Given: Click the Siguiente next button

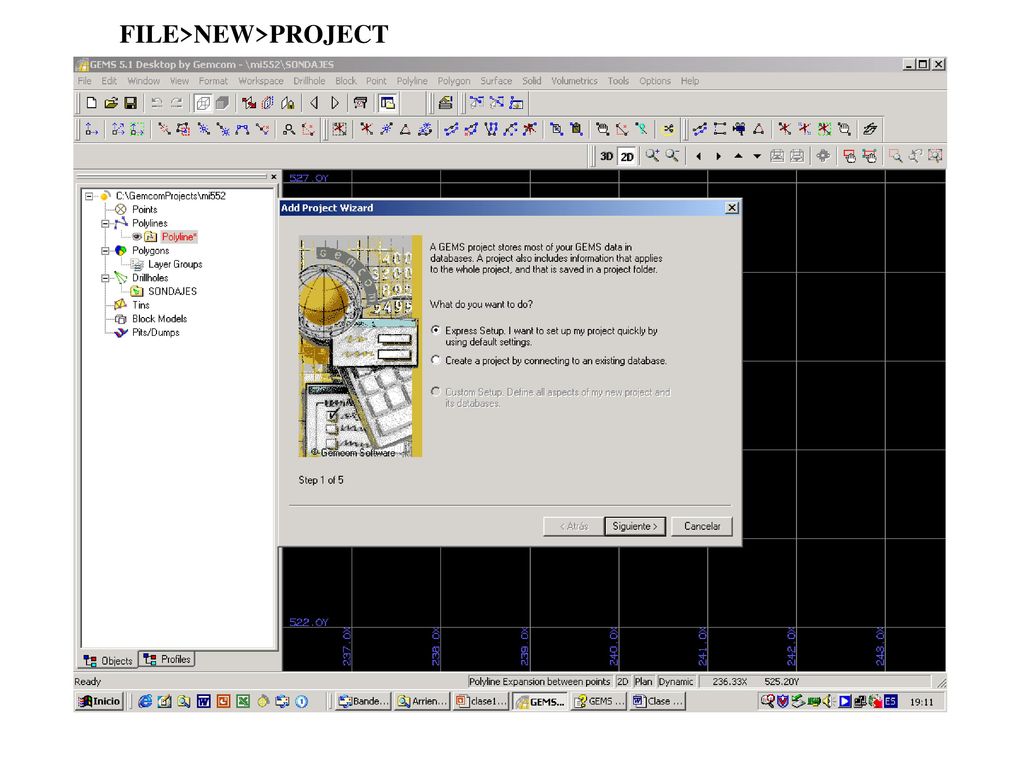Looking at the screenshot, I should click(635, 526).
